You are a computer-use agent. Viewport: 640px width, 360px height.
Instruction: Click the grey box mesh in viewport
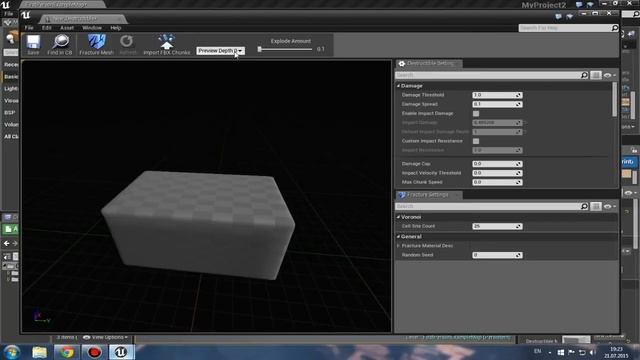pyautogui.click(x=198, y=225)
